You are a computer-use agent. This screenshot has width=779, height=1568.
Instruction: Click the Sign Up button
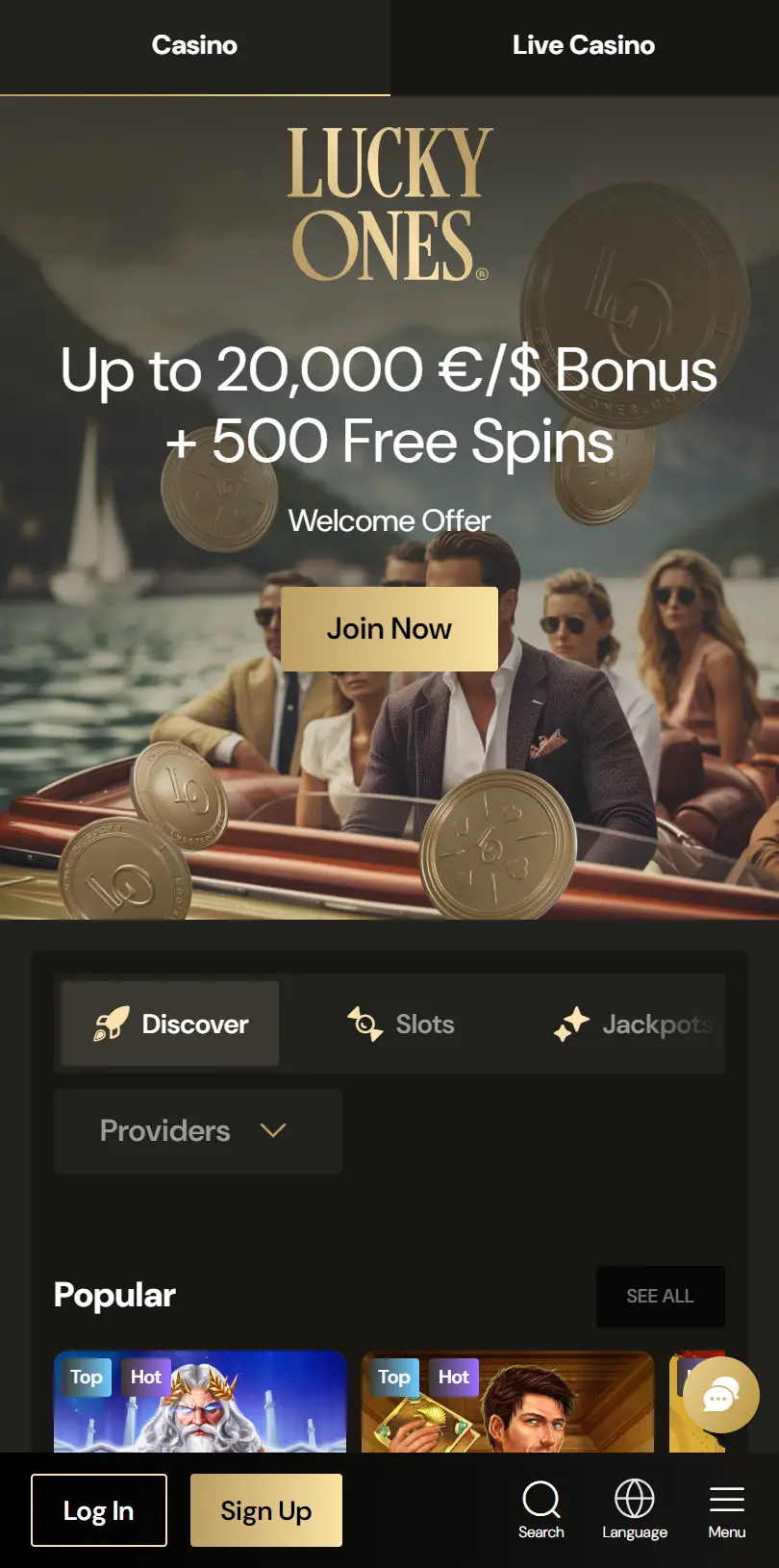pos(266,1510)
